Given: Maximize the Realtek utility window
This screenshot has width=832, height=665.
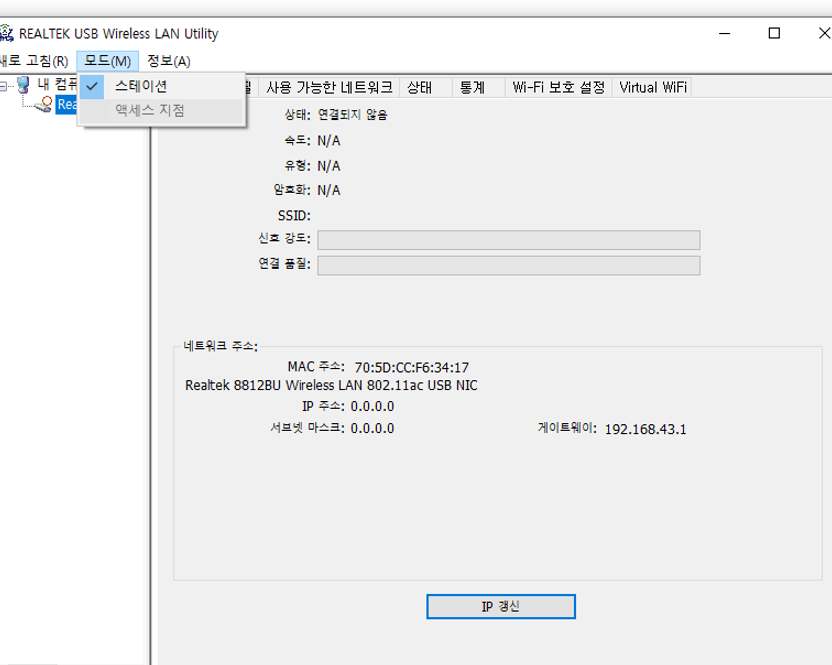Looking at the screenshot, I should coord(774,33).
